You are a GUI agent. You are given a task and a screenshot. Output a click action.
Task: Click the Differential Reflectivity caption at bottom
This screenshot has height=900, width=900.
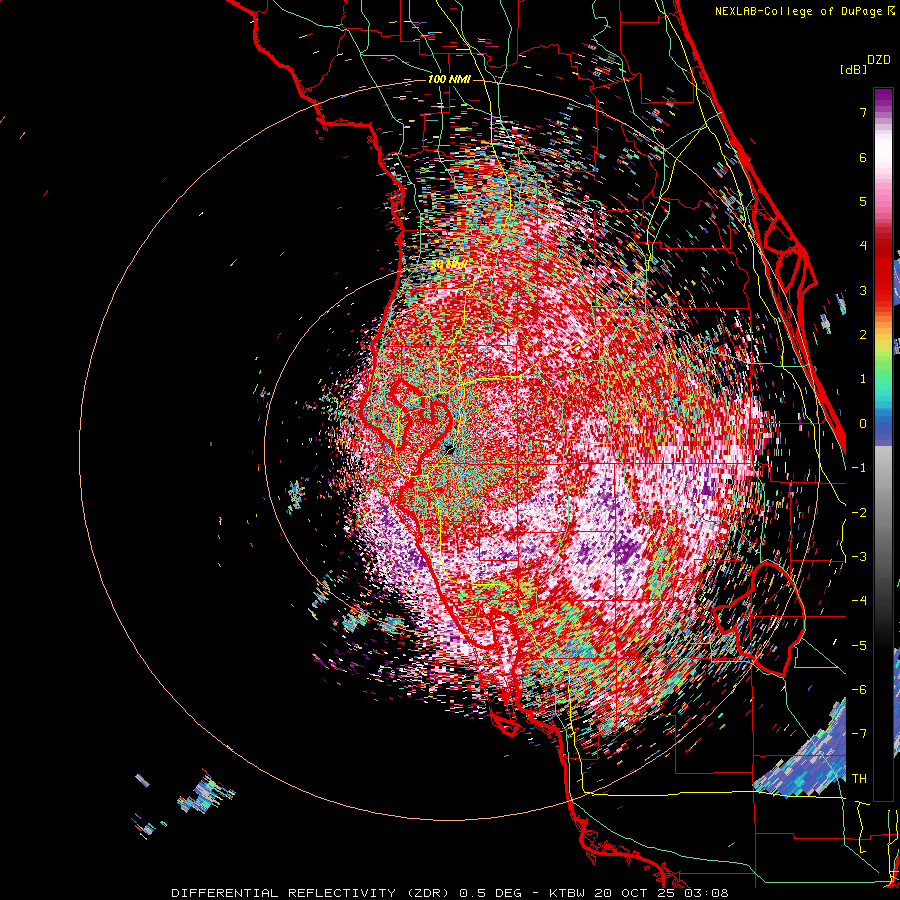pyautogui.click(x=450, y=893)
